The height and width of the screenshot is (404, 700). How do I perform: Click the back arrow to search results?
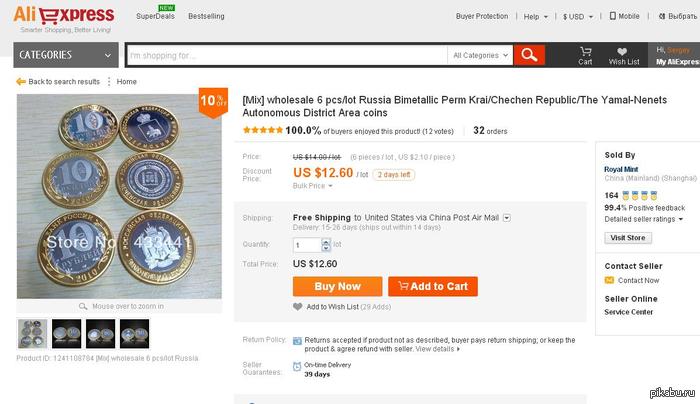point(21,82)
